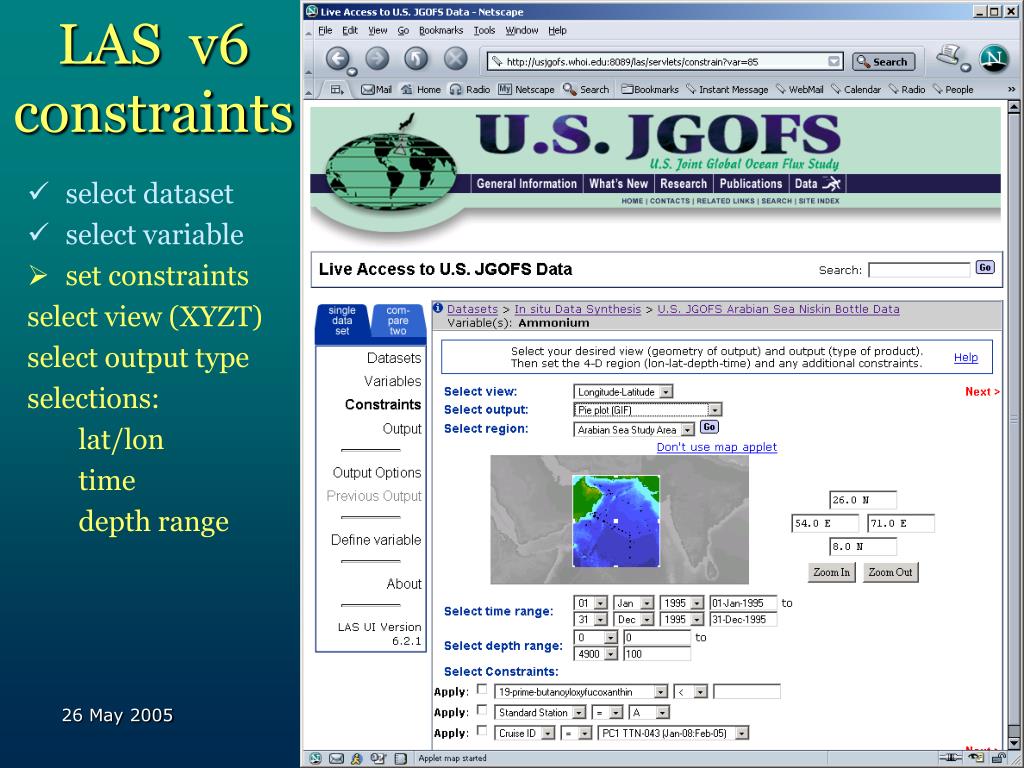Click the red Next > link

982,392
